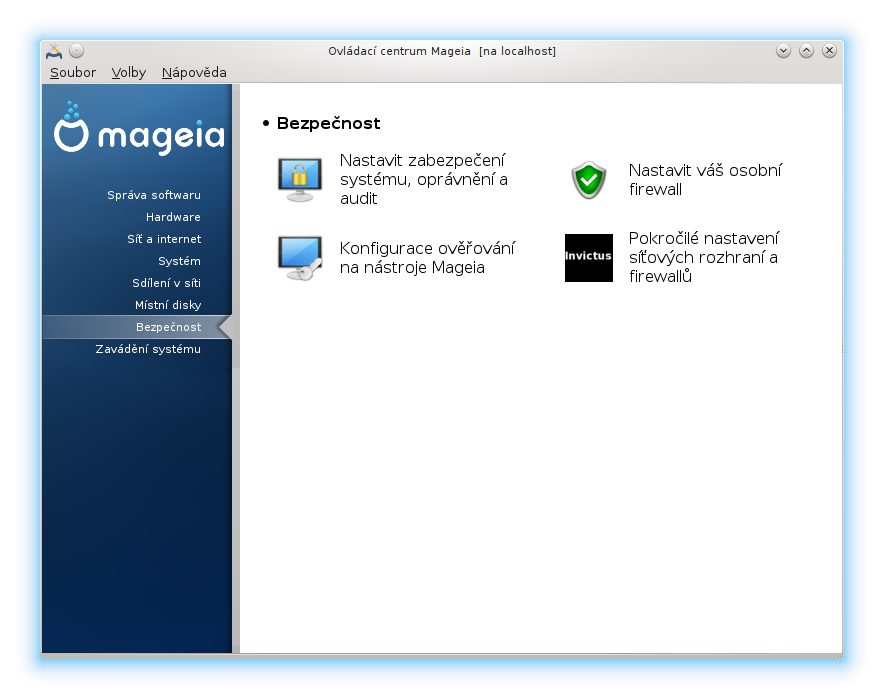Select the highlighted Bezpečnost sidebar entry

[137, 327]
